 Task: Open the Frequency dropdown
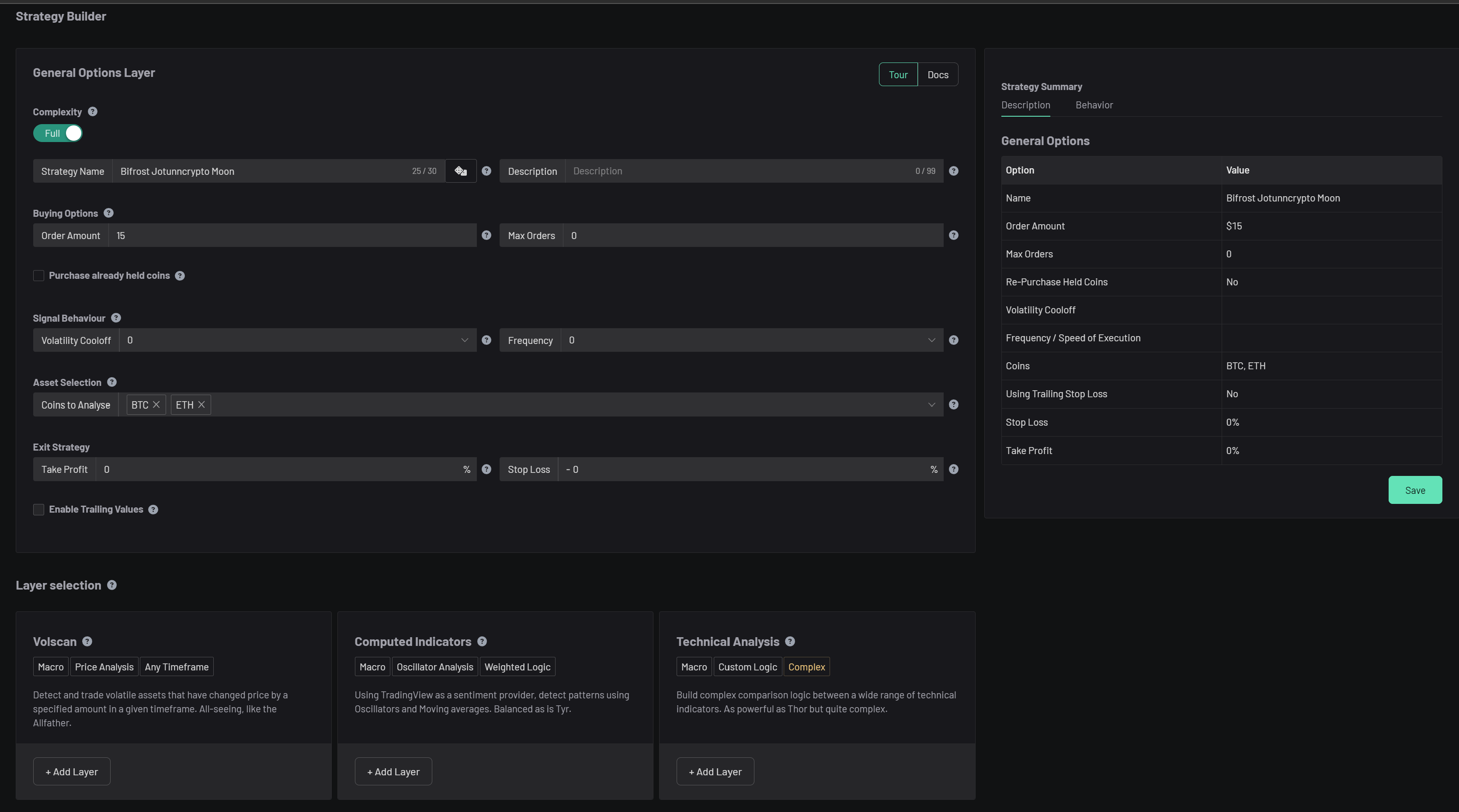pyautogui.click(x=931, y=340)
